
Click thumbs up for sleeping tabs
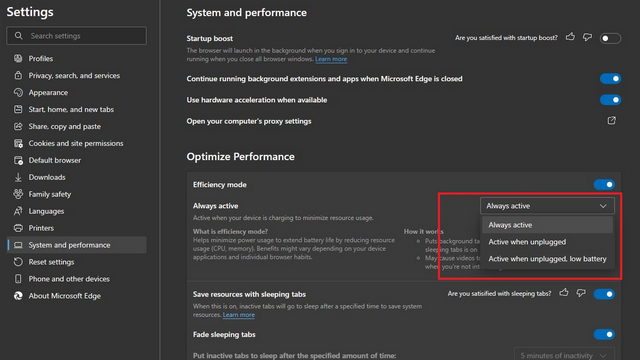564,292
